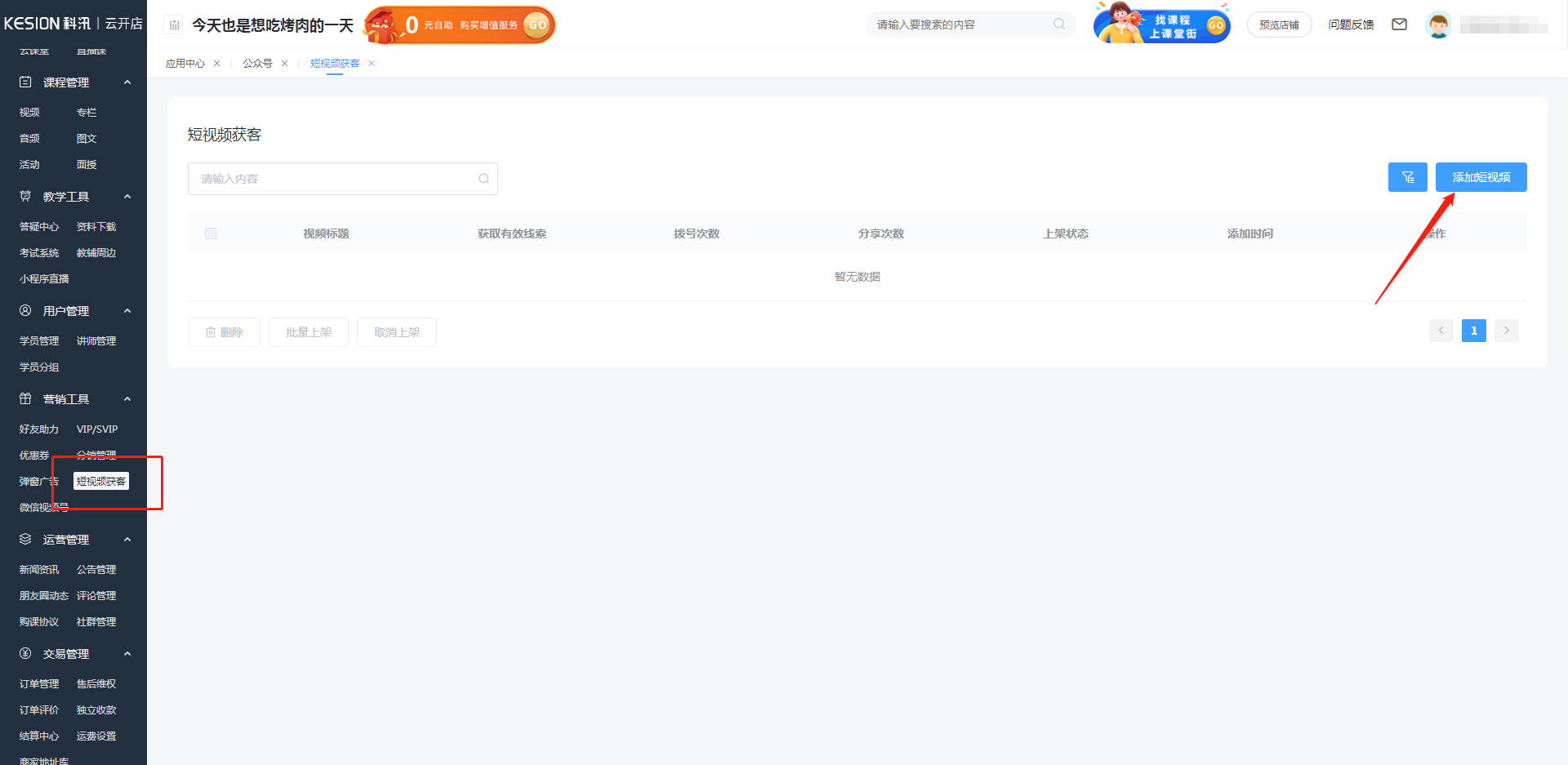Click the search icon in content filter box
The image size is (1568, 765).
[x=483, y=179]
